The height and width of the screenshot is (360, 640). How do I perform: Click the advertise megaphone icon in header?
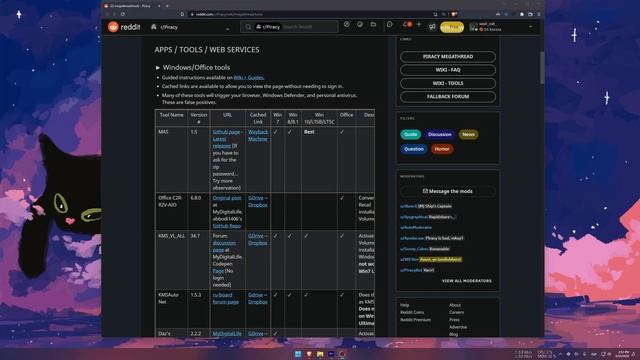pos(432,27)
